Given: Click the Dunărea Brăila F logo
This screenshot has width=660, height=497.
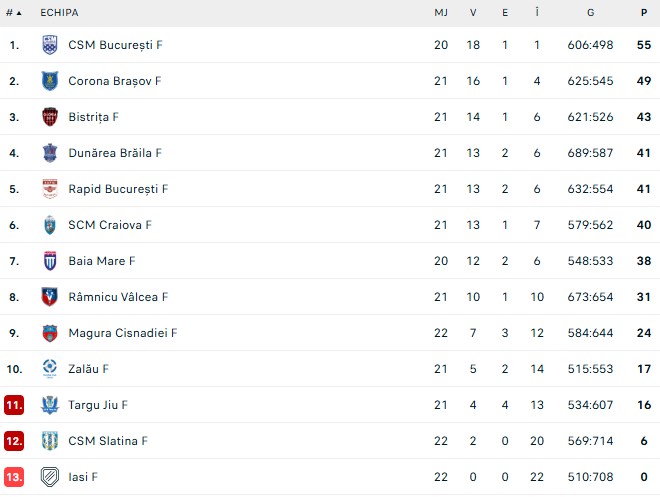Looking at the screenshot, I should pos(50,153).
